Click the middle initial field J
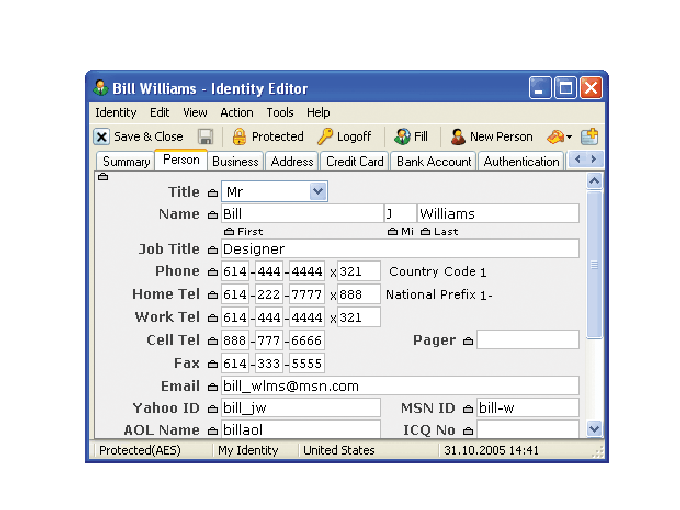This screenshot has height=510, width=680. tap(400, 214)
